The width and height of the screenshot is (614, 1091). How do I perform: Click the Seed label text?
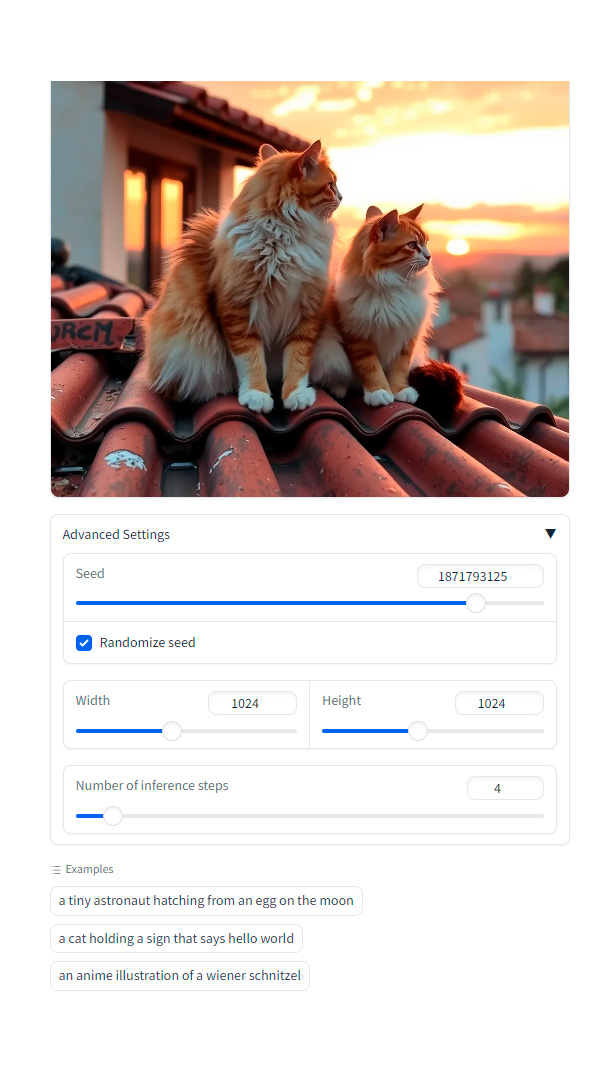pos(90,574)
